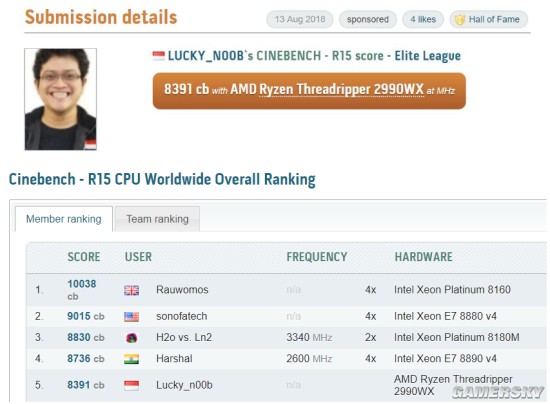The width and height of the screenshot is (550, 404).
Task: Click the sponsored badge
Action: 368,19
